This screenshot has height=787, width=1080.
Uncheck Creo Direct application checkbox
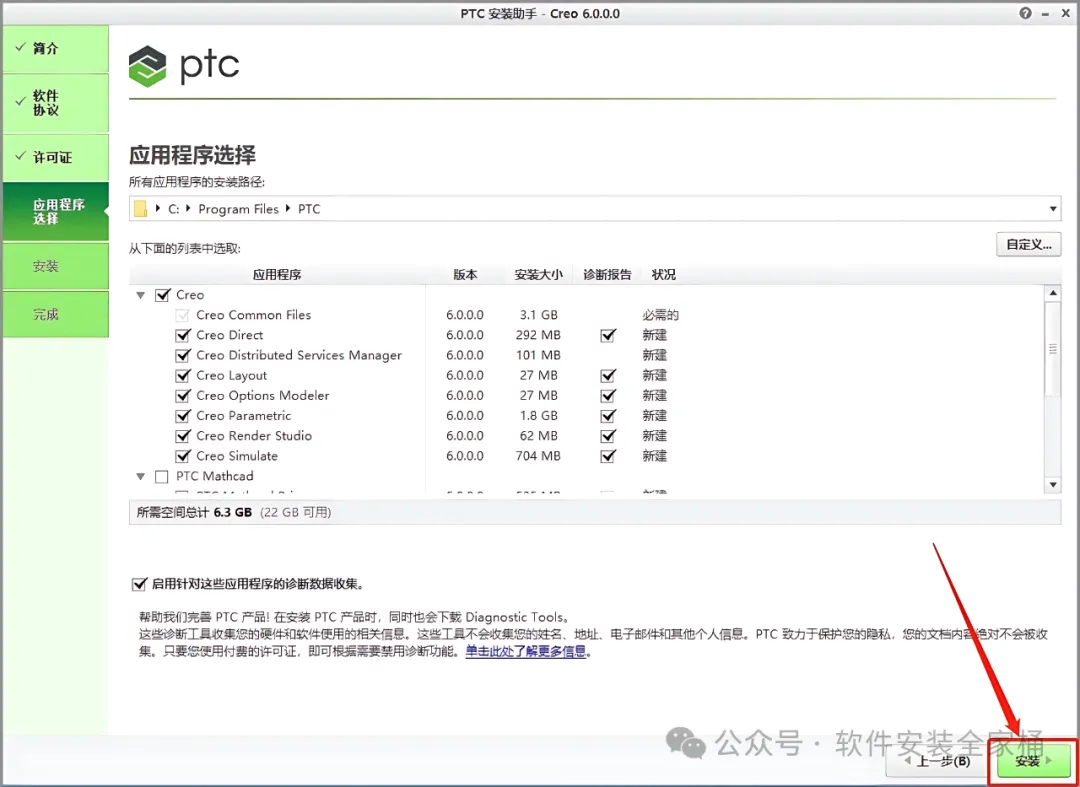[183, 335]
